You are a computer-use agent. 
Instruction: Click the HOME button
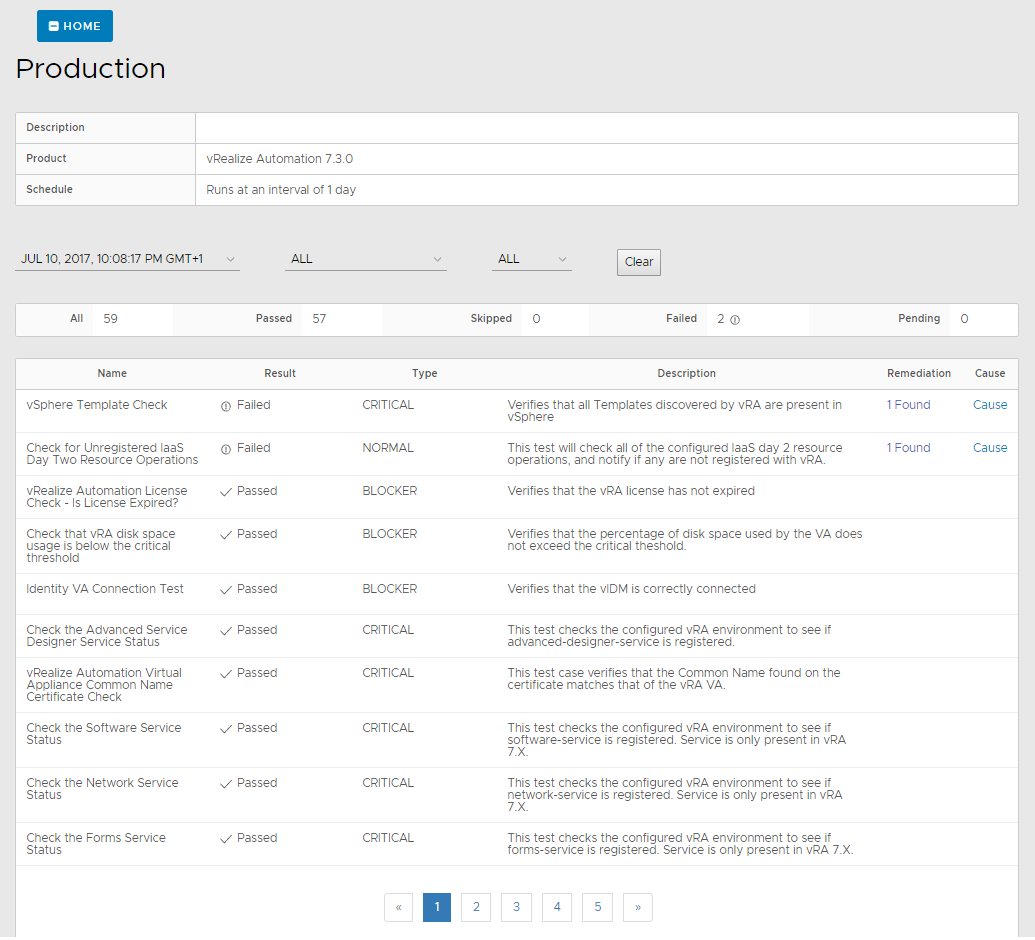pos(75,26)
